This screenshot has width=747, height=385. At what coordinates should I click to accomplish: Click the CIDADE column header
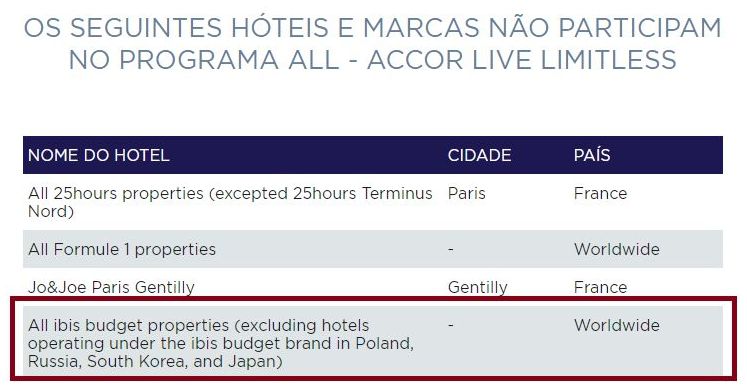[479, 155]
